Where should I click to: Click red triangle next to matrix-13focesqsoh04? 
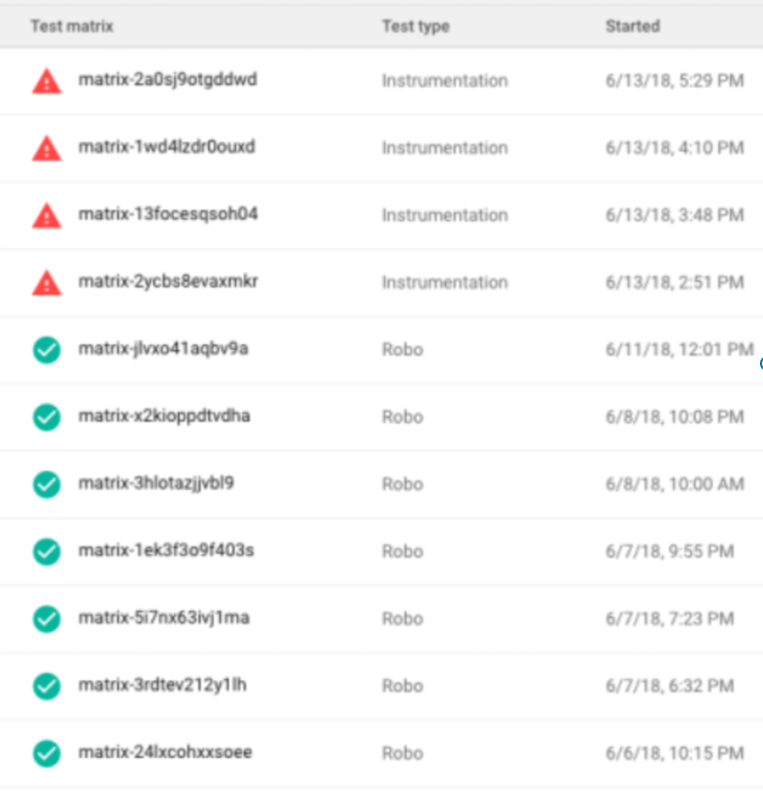pos(46,215)
